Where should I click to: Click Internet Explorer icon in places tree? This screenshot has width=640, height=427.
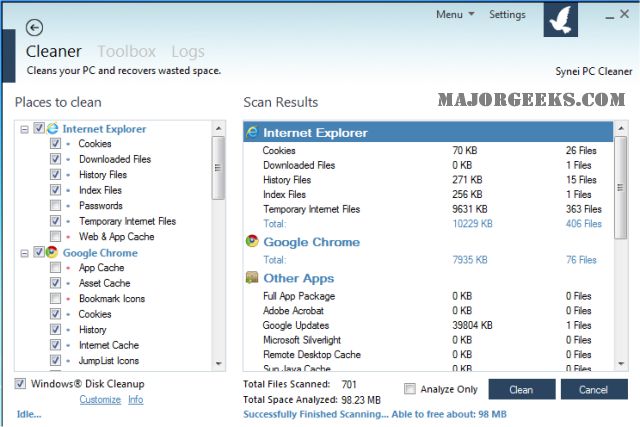53,129
